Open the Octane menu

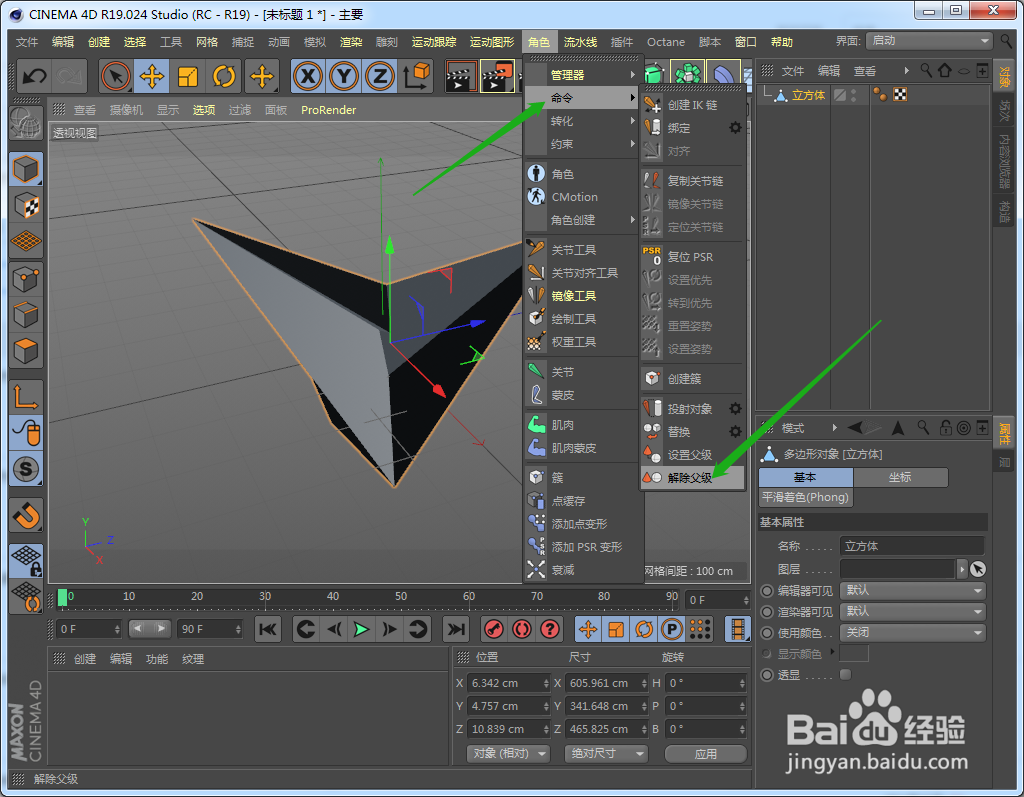point(665,42)
